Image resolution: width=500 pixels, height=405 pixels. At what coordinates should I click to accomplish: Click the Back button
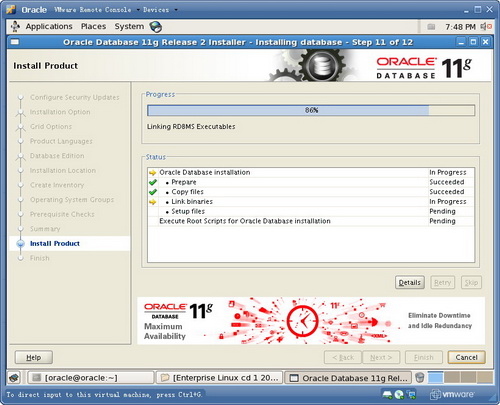pyautogui.click(x=343, y=357)
